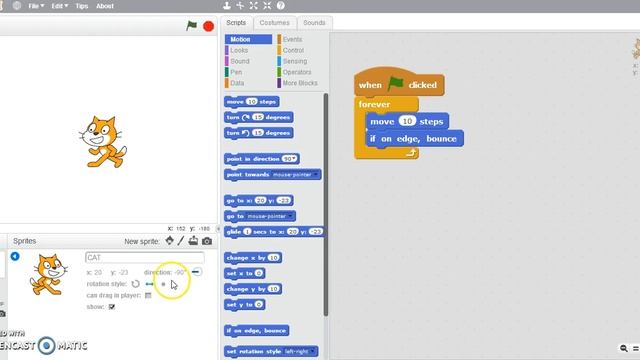The image size is (640, 360).
Task: Click change y by 10 block
Action: [253, 289]
